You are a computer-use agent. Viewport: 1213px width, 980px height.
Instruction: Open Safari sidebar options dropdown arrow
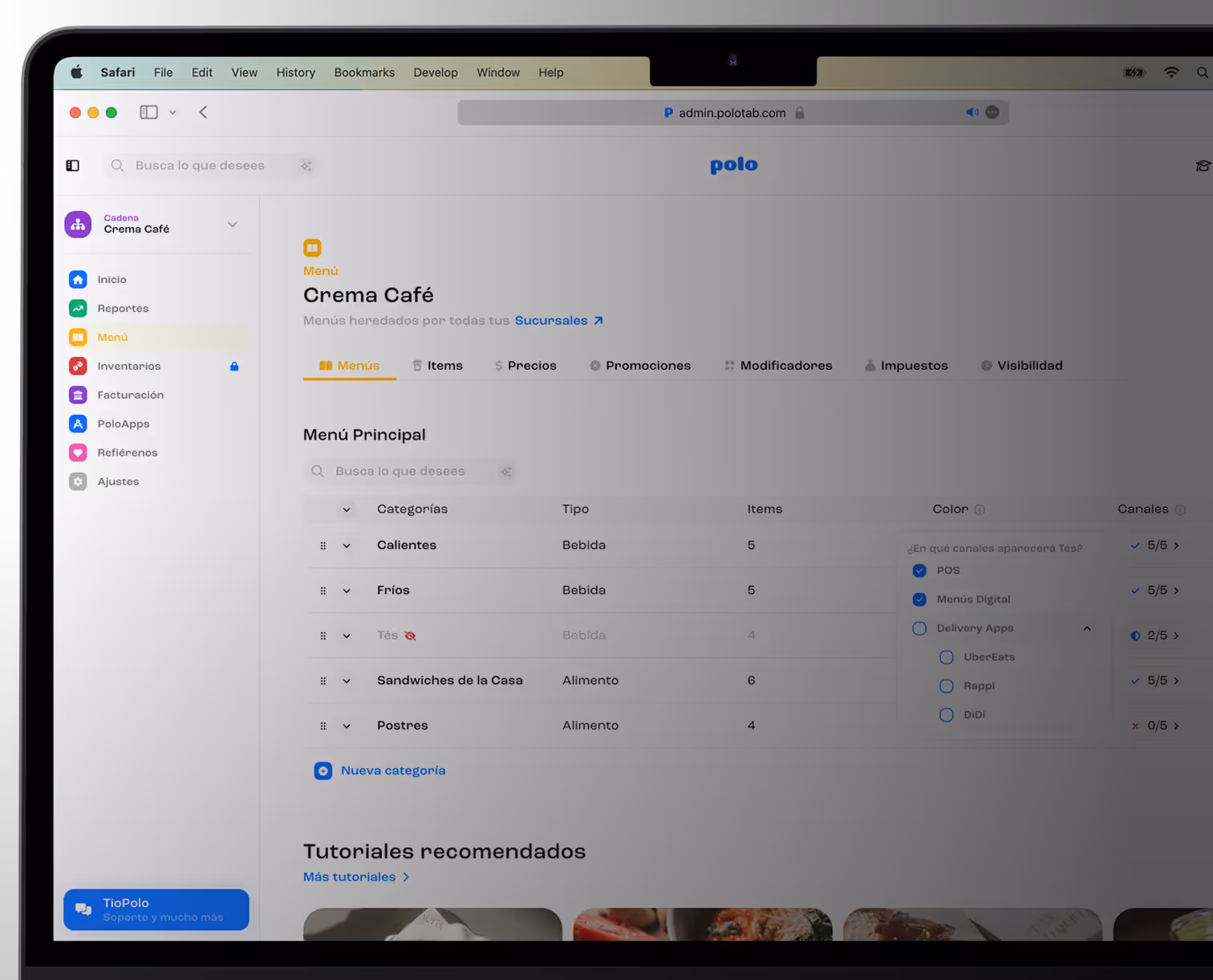172,112
